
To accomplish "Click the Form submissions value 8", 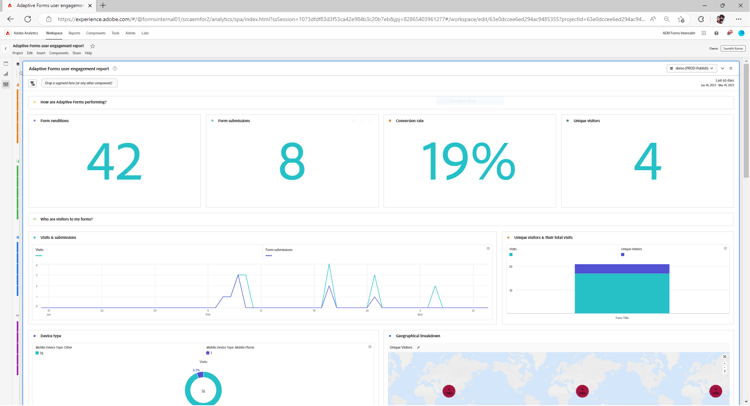I will 292,162.
